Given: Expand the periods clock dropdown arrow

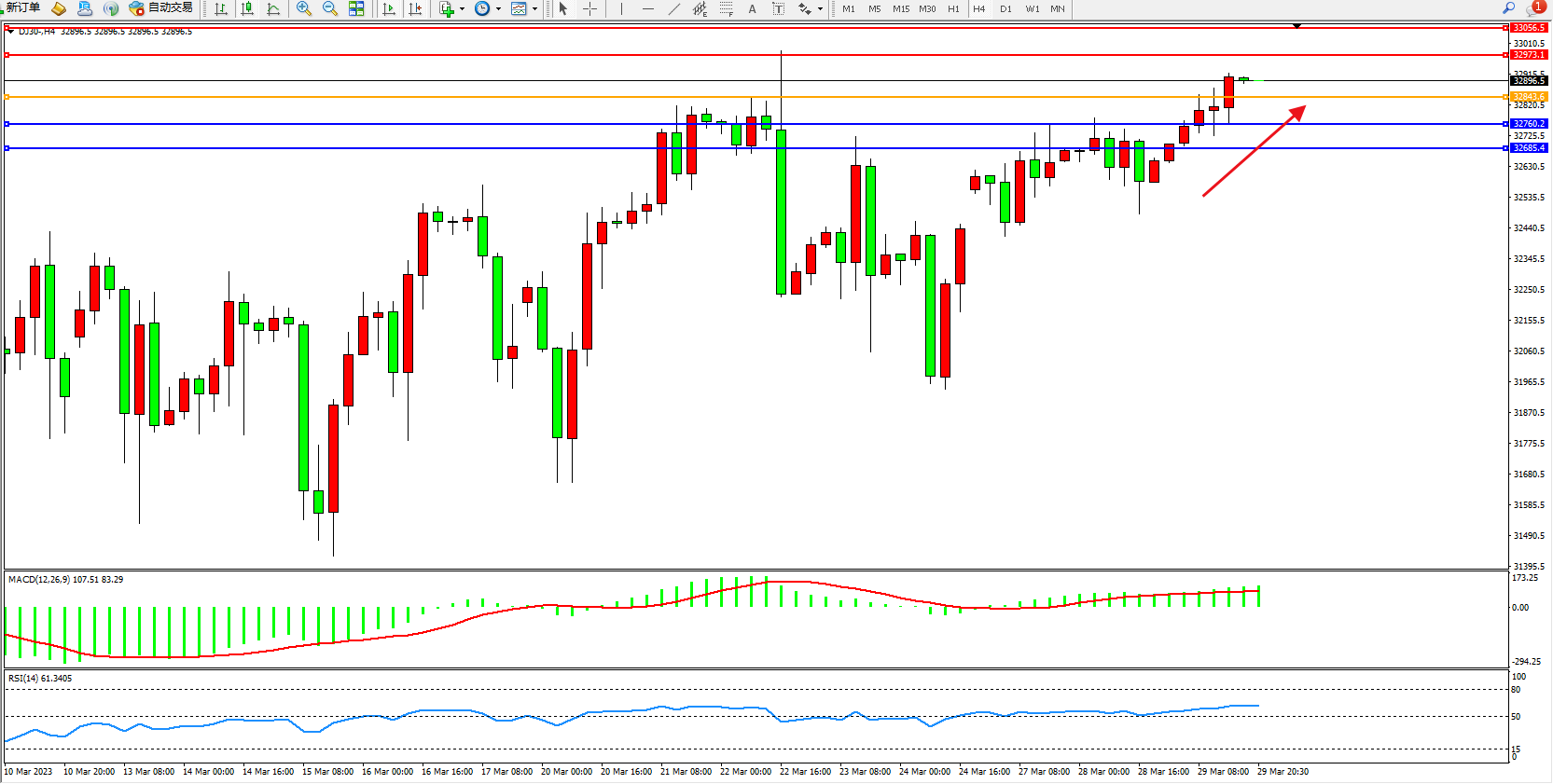Looking at the screenshot, I should coord(498,9).
